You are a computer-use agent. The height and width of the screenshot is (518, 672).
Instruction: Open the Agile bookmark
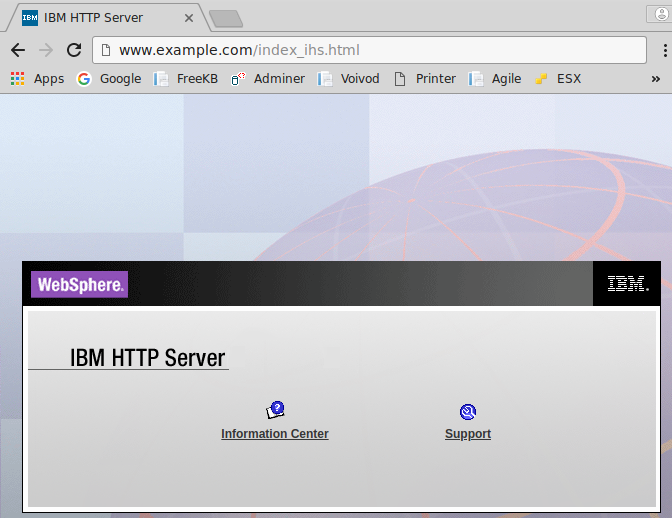pos(495,79)
